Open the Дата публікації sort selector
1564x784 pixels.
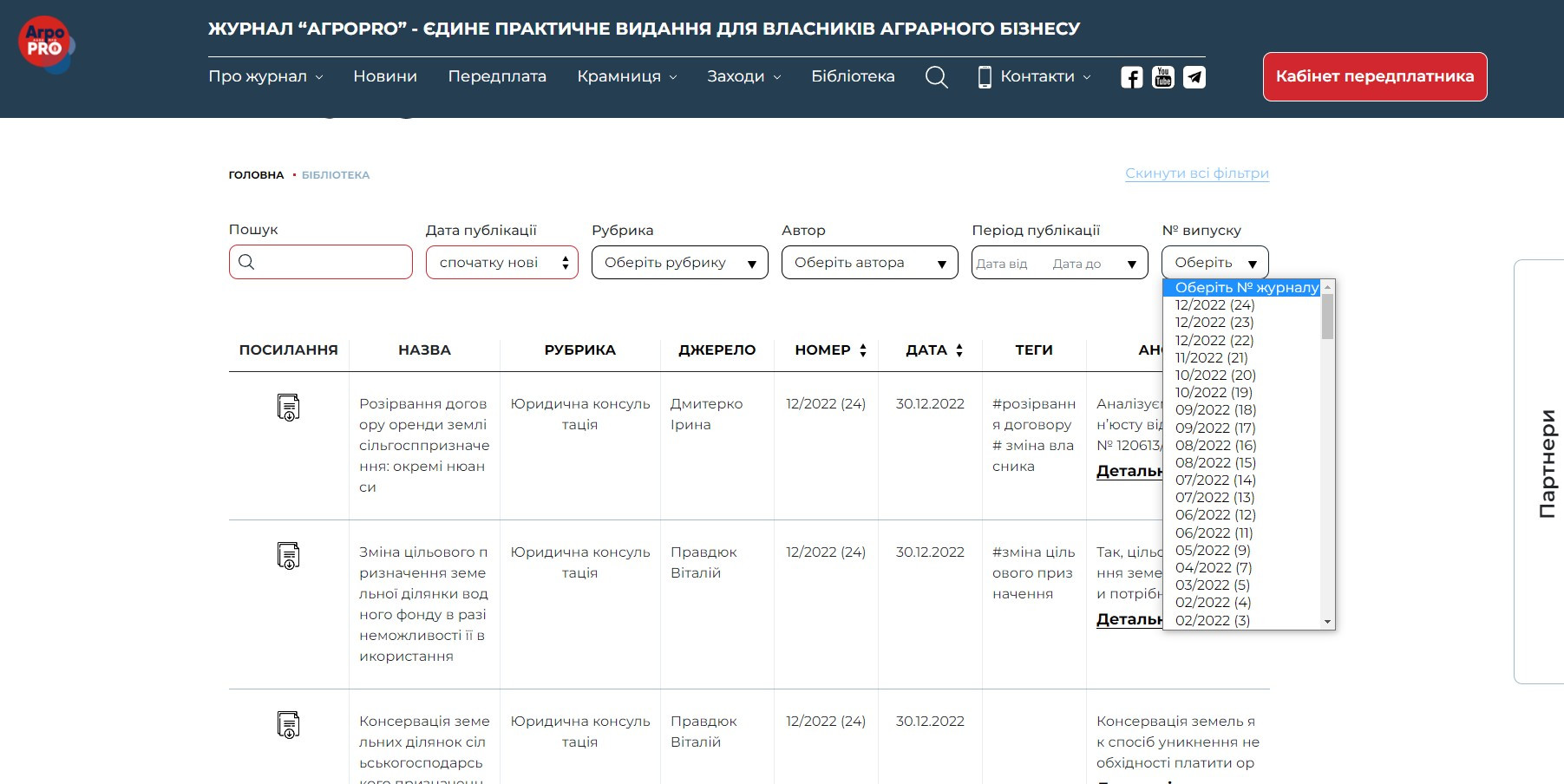pyautogui.click(x=502, y=263)
